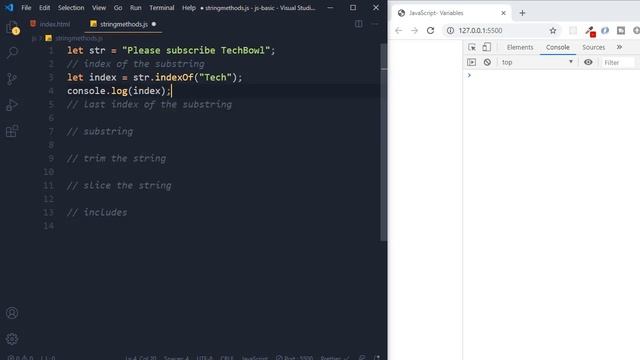Open a new browser tab

coord(522,13)
